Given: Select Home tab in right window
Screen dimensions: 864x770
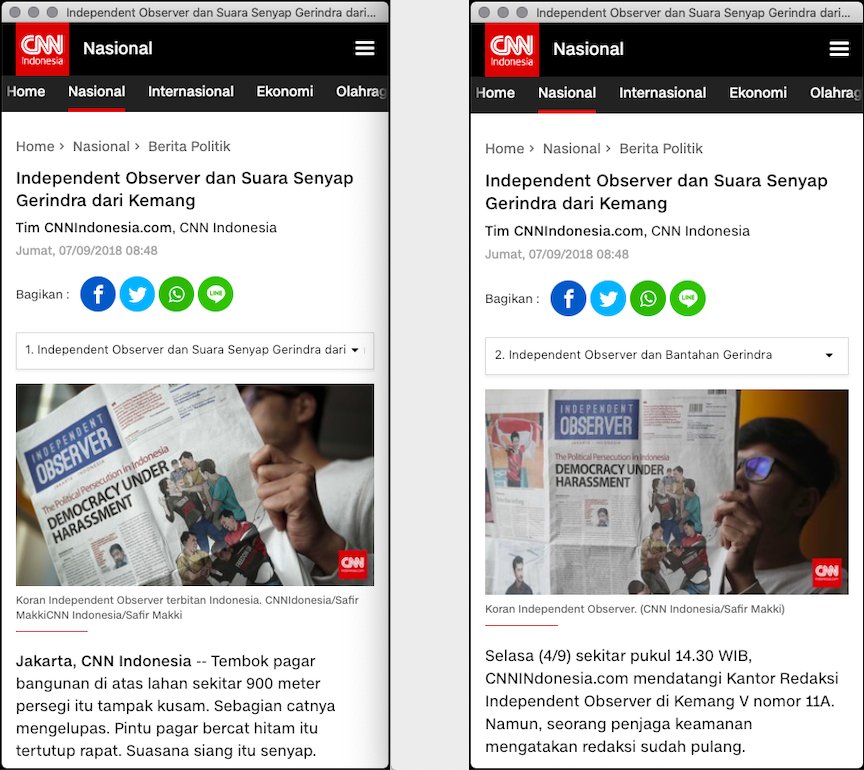Looking at the screenshot, I should [x=495, y=93].
